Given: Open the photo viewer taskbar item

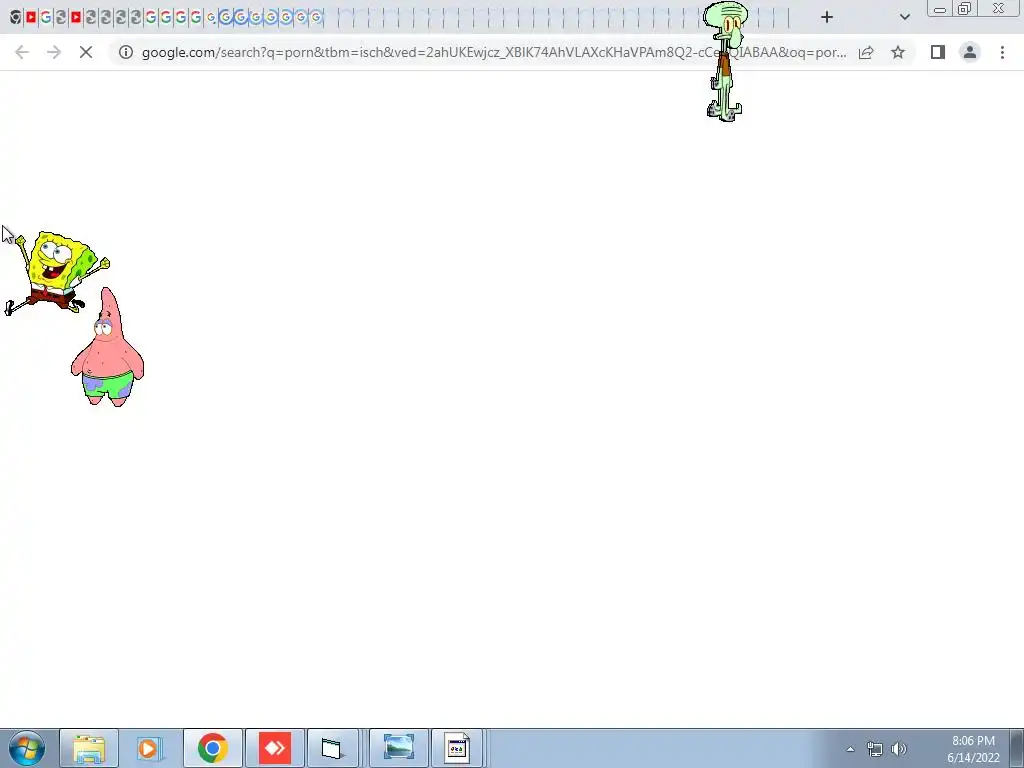Looking at the screenshot, I should [399, 748].
